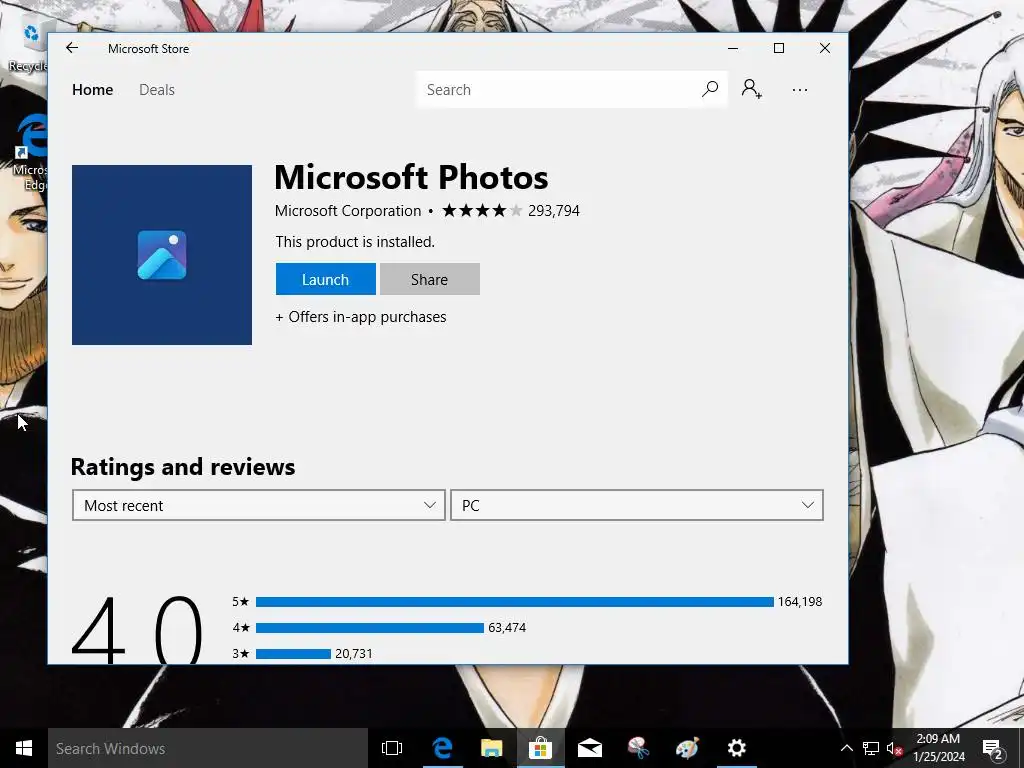Click the 4-star rating bar

point(370,628)
